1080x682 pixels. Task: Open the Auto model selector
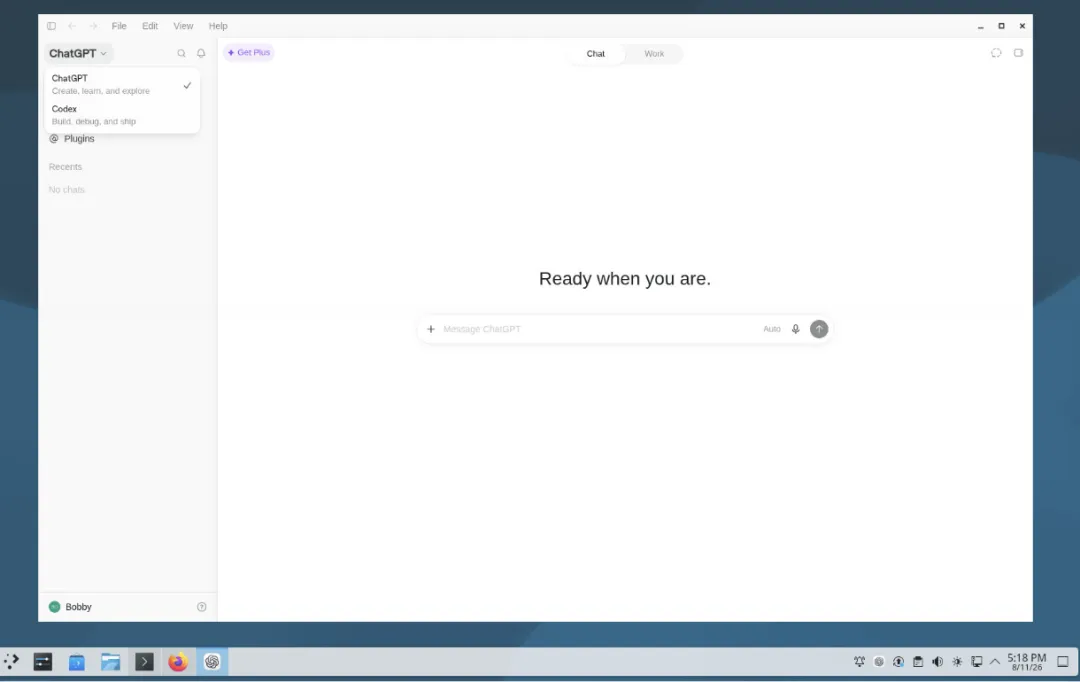coord(771,329)
